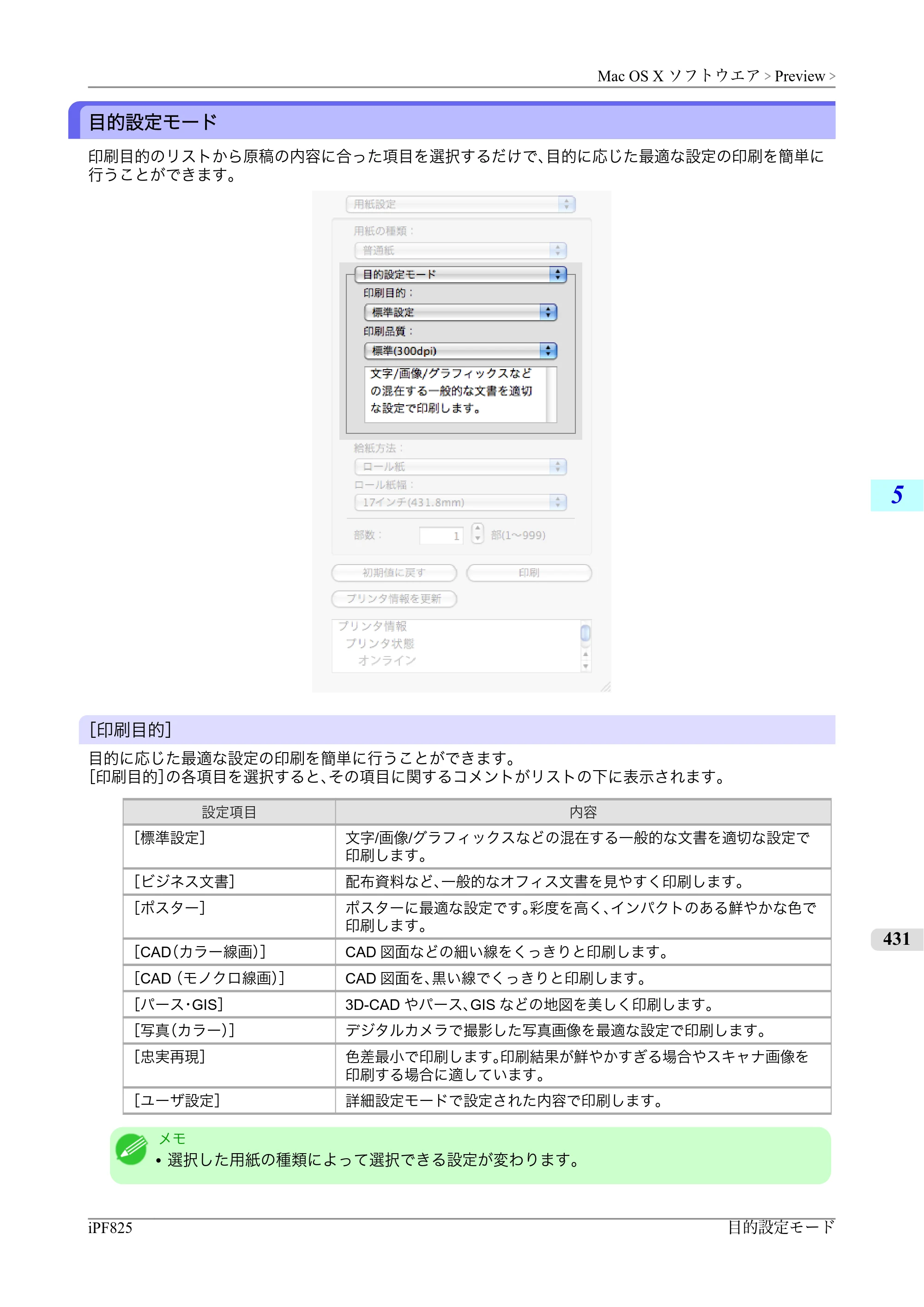Click the 初期値に戻す button
This screenshot has width=924, height=1307.
click(394, 573)
